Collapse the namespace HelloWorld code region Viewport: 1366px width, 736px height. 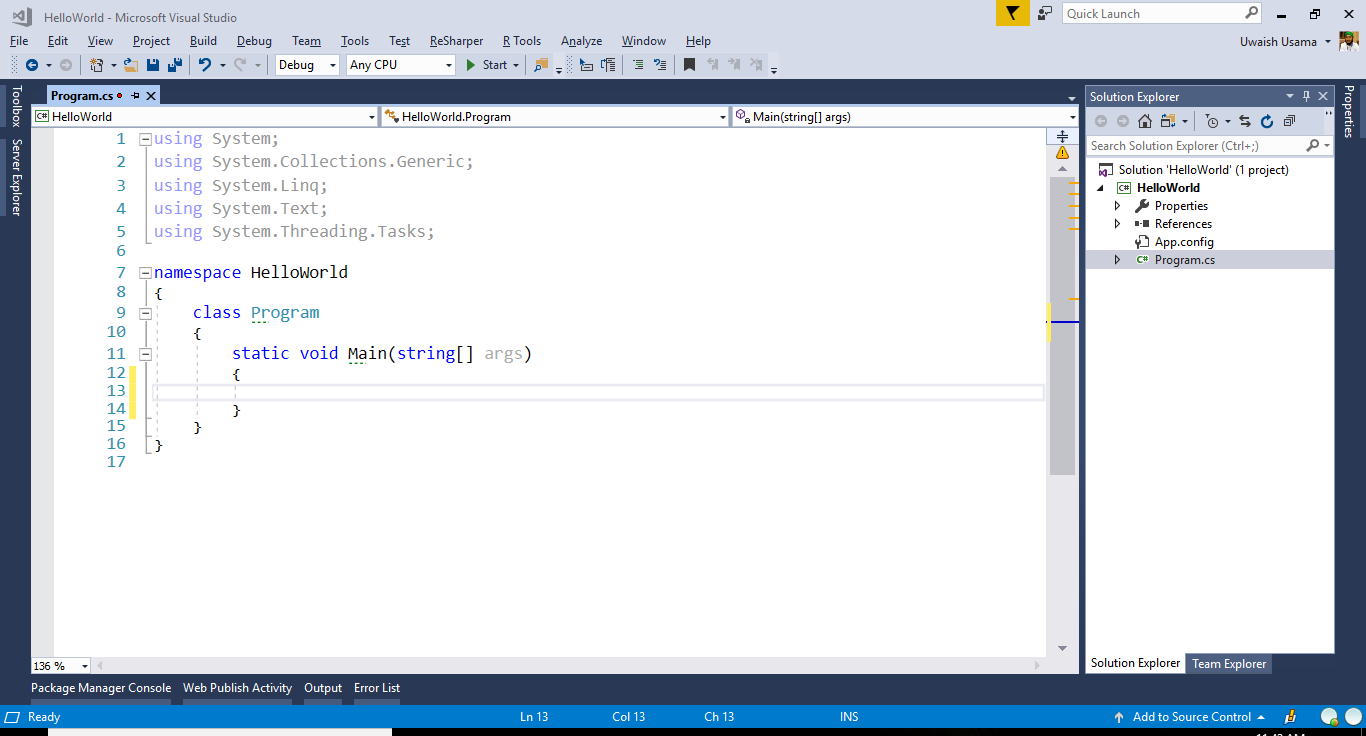[145, 271]
